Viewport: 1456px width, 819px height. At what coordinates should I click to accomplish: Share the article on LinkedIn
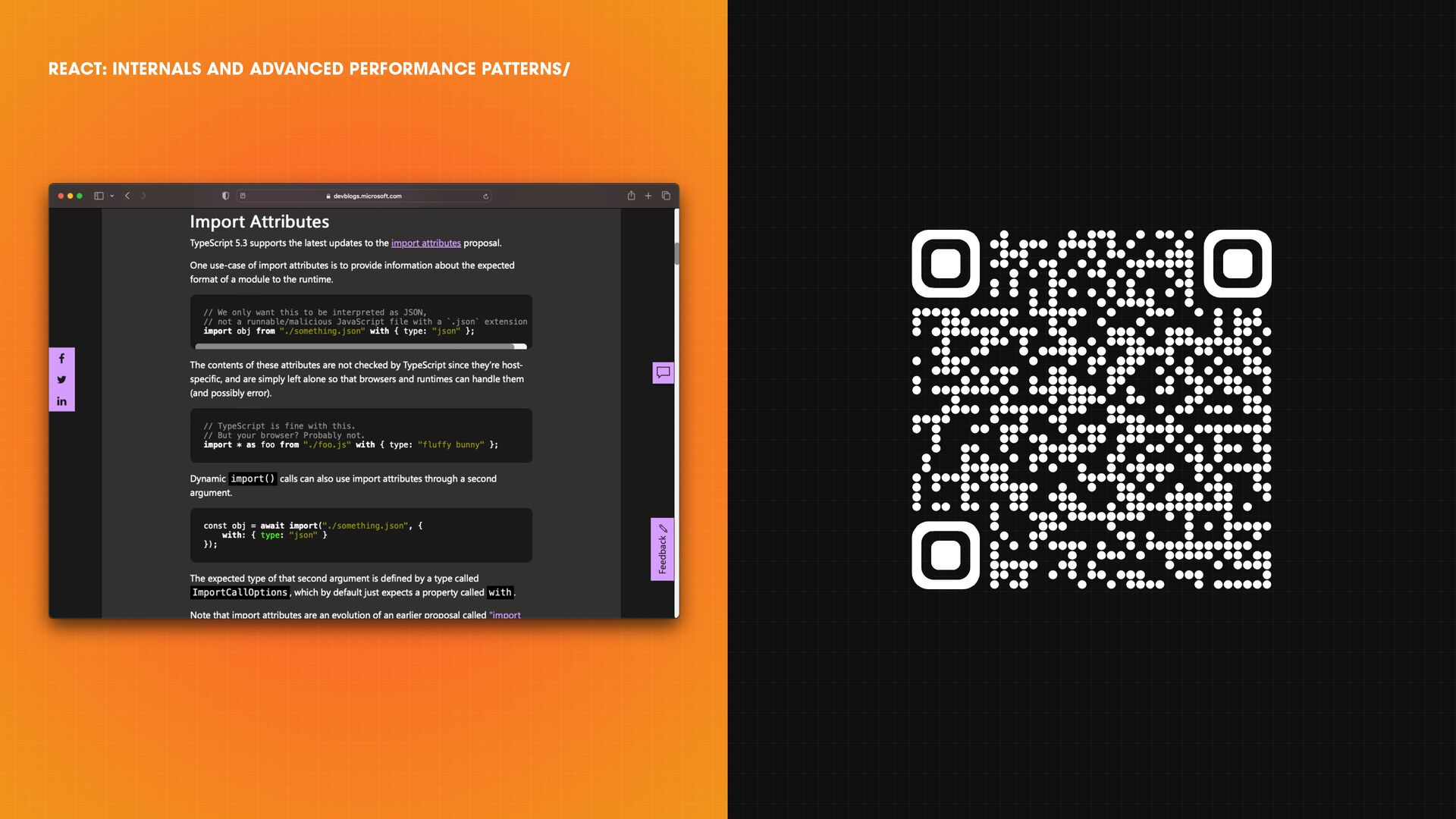pos(61,401)
